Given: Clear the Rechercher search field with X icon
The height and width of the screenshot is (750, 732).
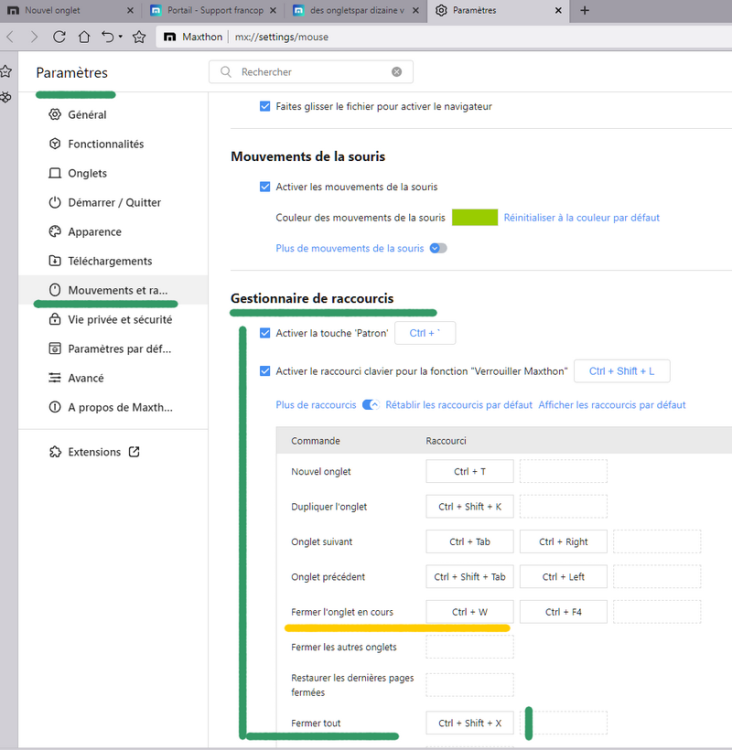Looking at the screenshot, I should point(397,72).
